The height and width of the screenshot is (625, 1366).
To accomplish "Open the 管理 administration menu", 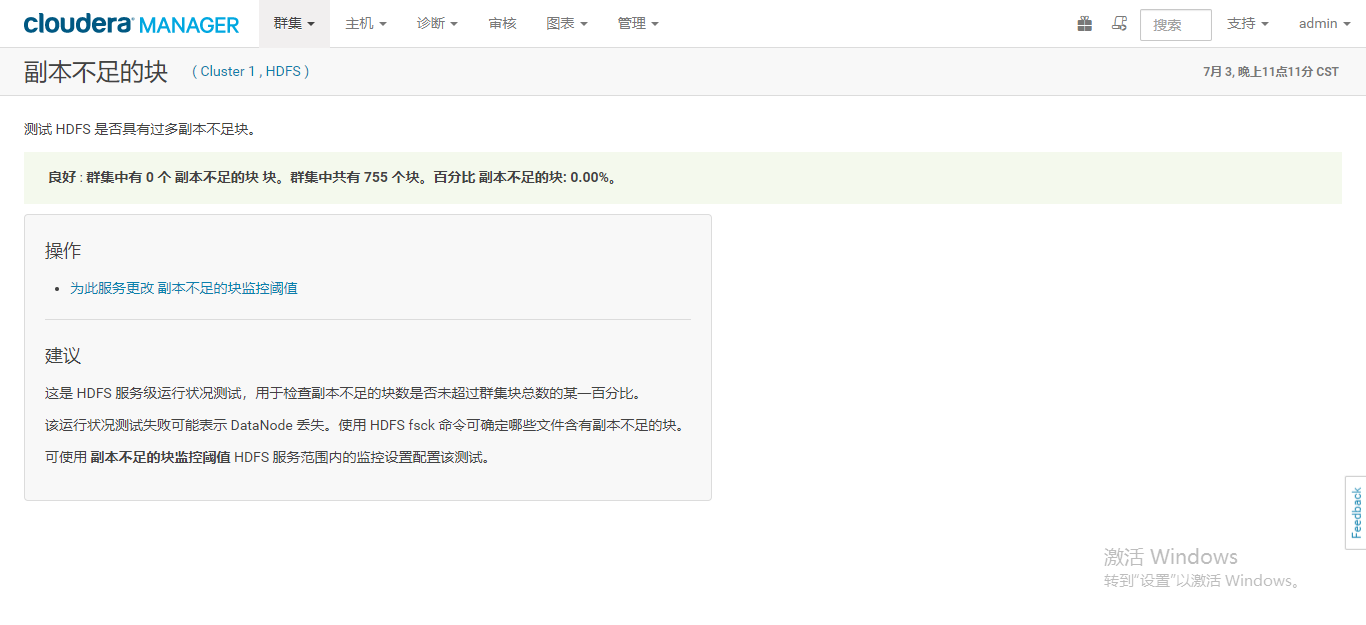I will (632, 23).
